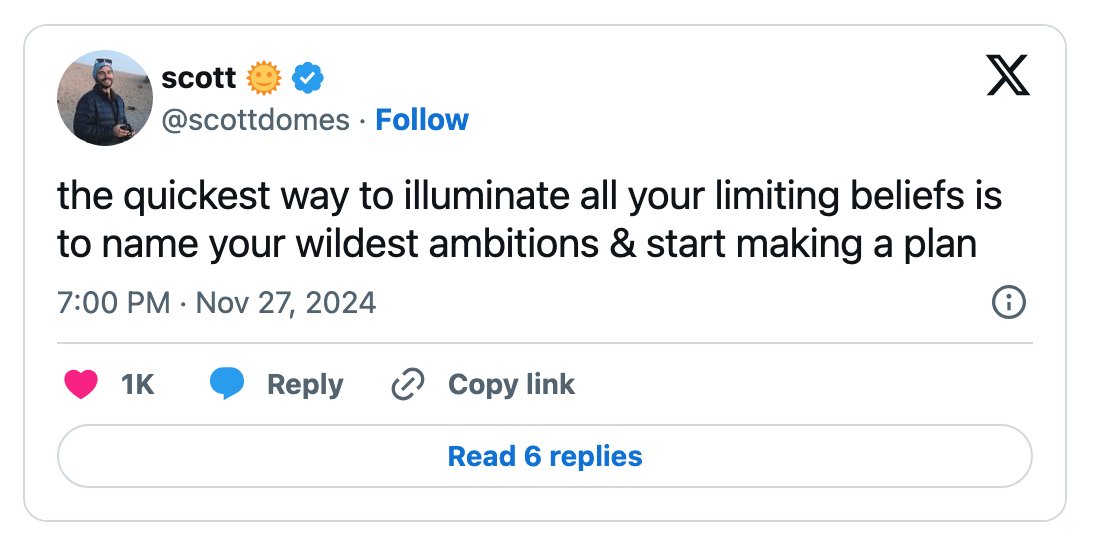The height and width of the screenshot is (554, 1093).
Task: Open the 7:00 PM Nov 27, 2024 timestamp
Action: (217, 303)
